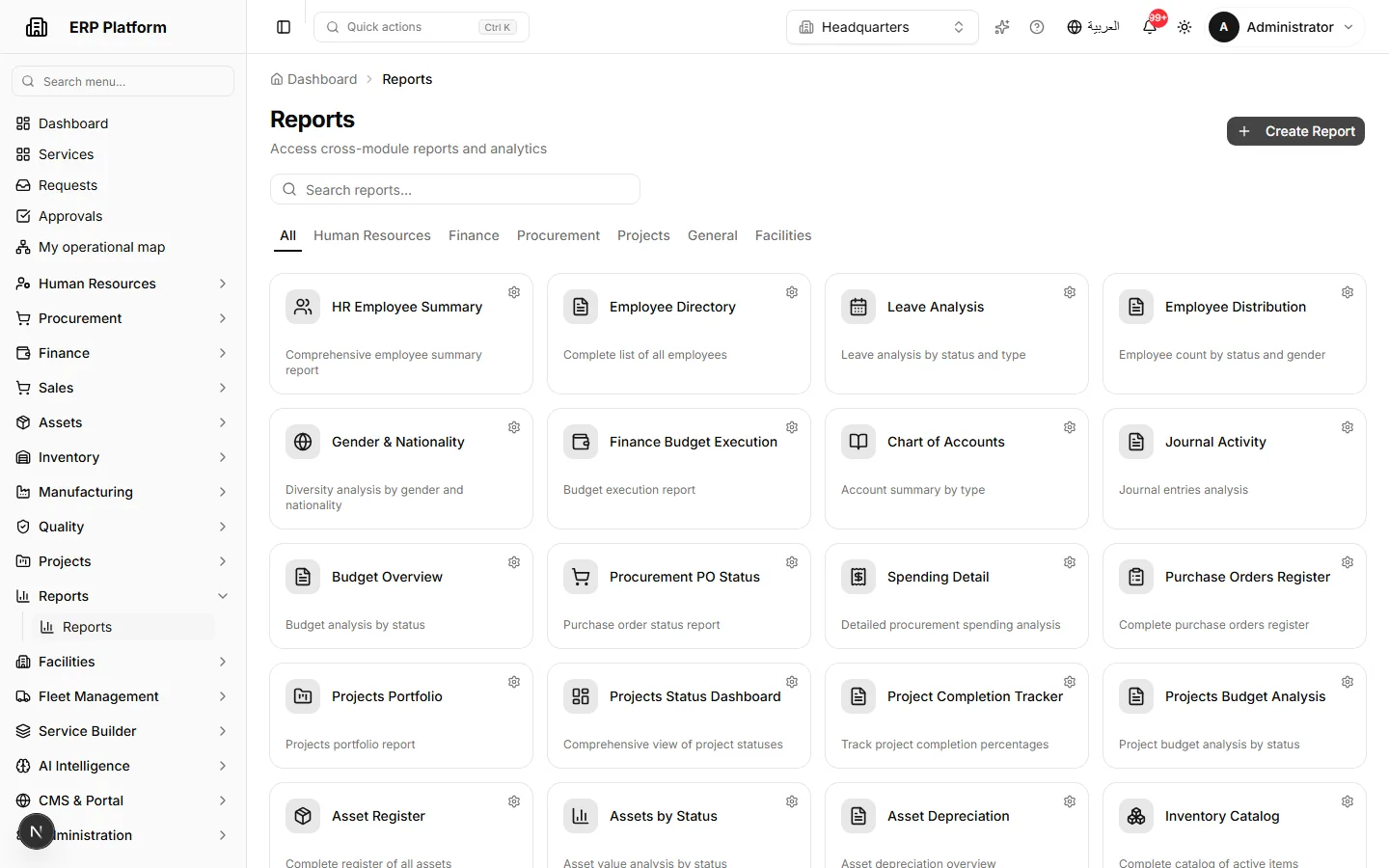Open settings gear on Chart of Accounts card
Viewport: 1389px width, 868px height.
point(1070,427)
